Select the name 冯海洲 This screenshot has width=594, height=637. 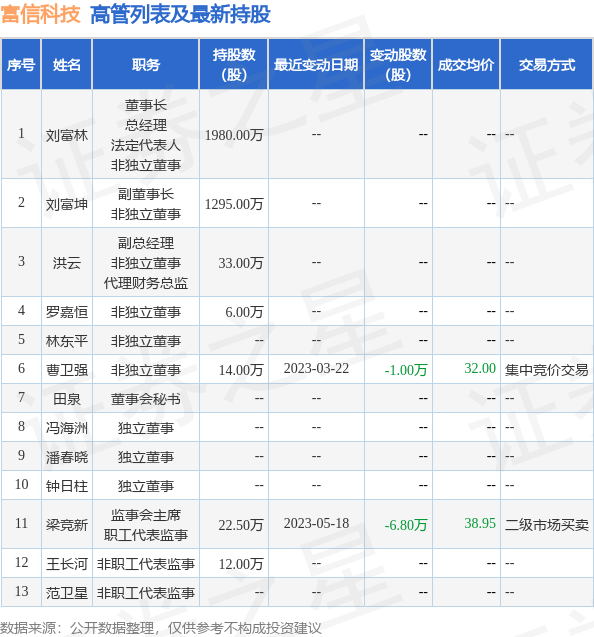67,428
